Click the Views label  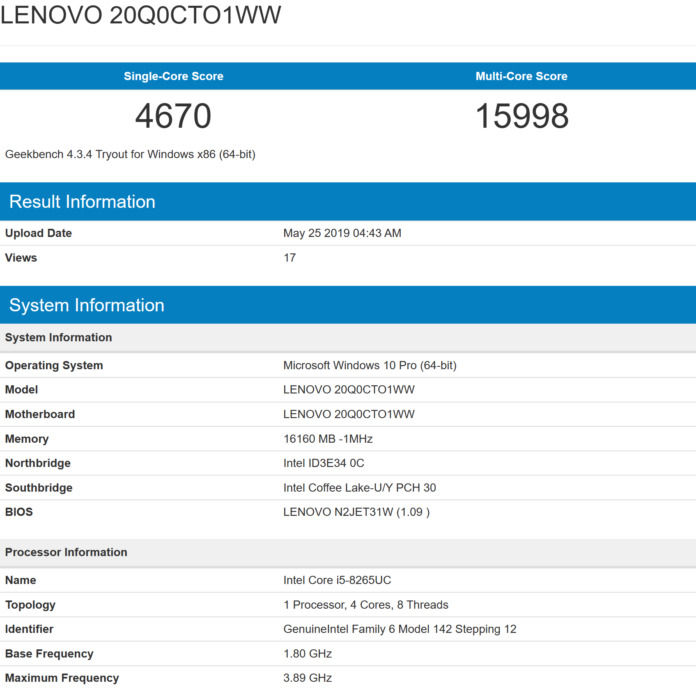click(x=21, y=258)
